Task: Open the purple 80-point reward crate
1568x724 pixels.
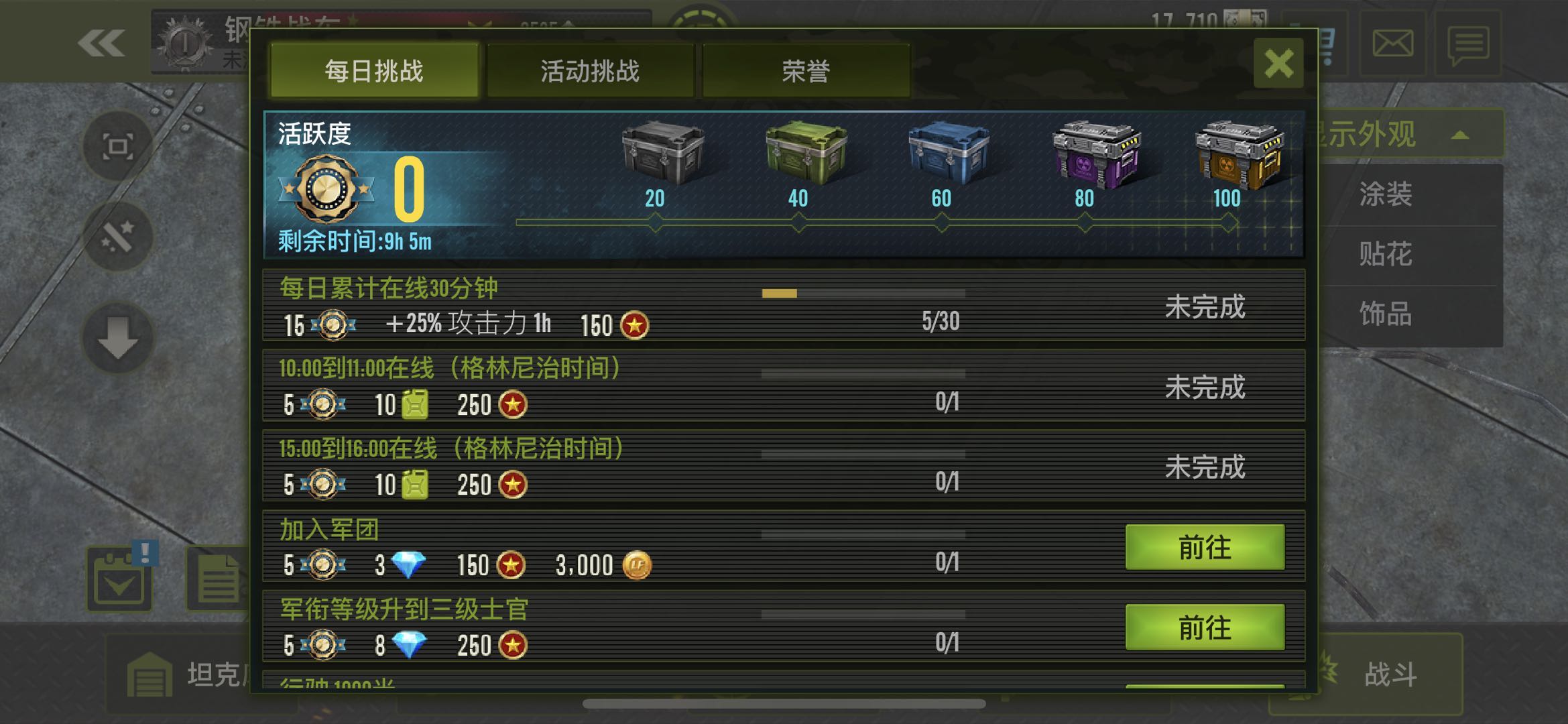Action: (x=1096, y=154)
